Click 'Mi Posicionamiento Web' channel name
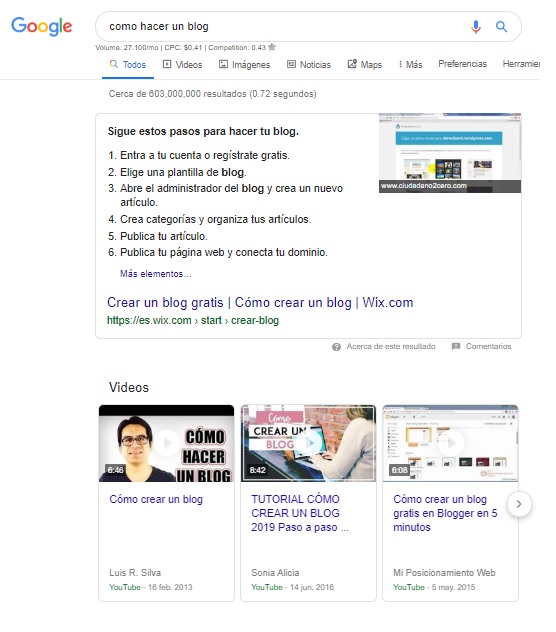The width and height of the screenshot is (556, 632). pos(444,573)
